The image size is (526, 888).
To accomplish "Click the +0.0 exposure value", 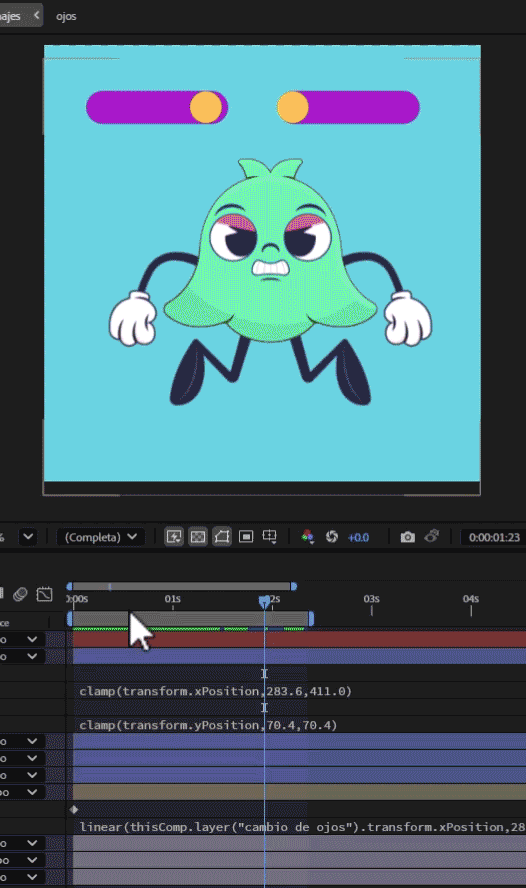I will 358,537.
